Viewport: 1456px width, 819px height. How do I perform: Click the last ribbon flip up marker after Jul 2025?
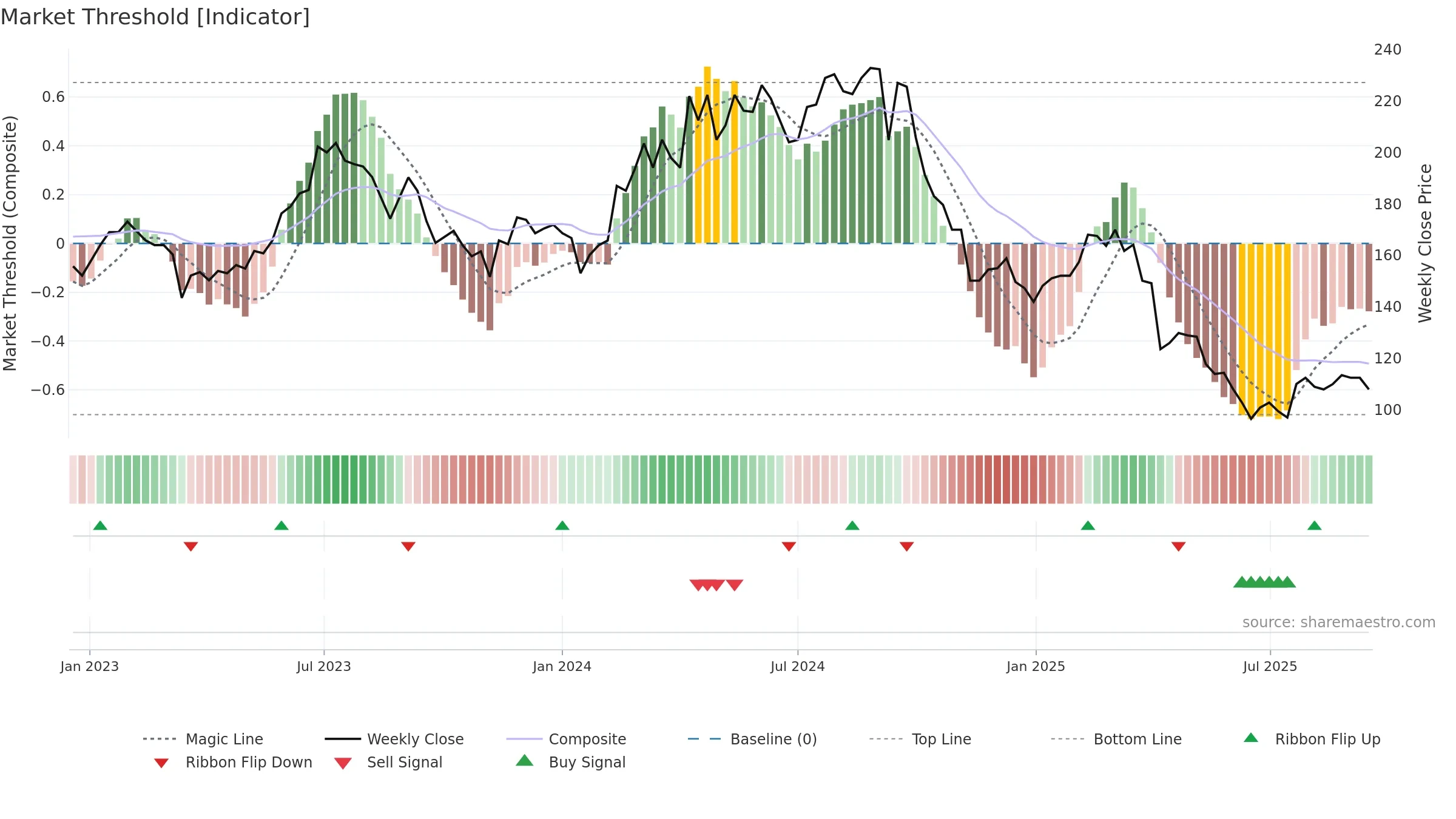(1315, 525)
